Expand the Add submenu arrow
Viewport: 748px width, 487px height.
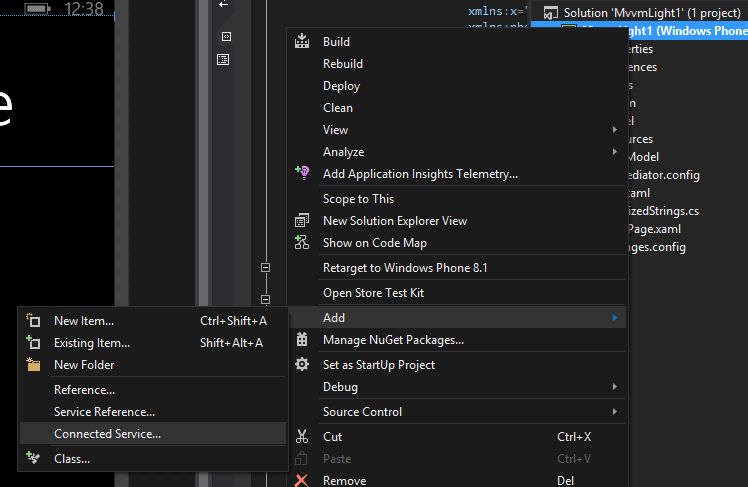pos(615,318)
